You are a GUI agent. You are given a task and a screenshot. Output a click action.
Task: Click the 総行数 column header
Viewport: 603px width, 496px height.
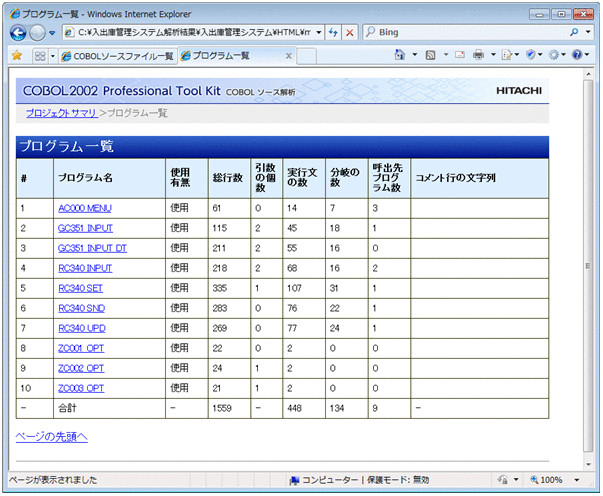coord(228,178)
